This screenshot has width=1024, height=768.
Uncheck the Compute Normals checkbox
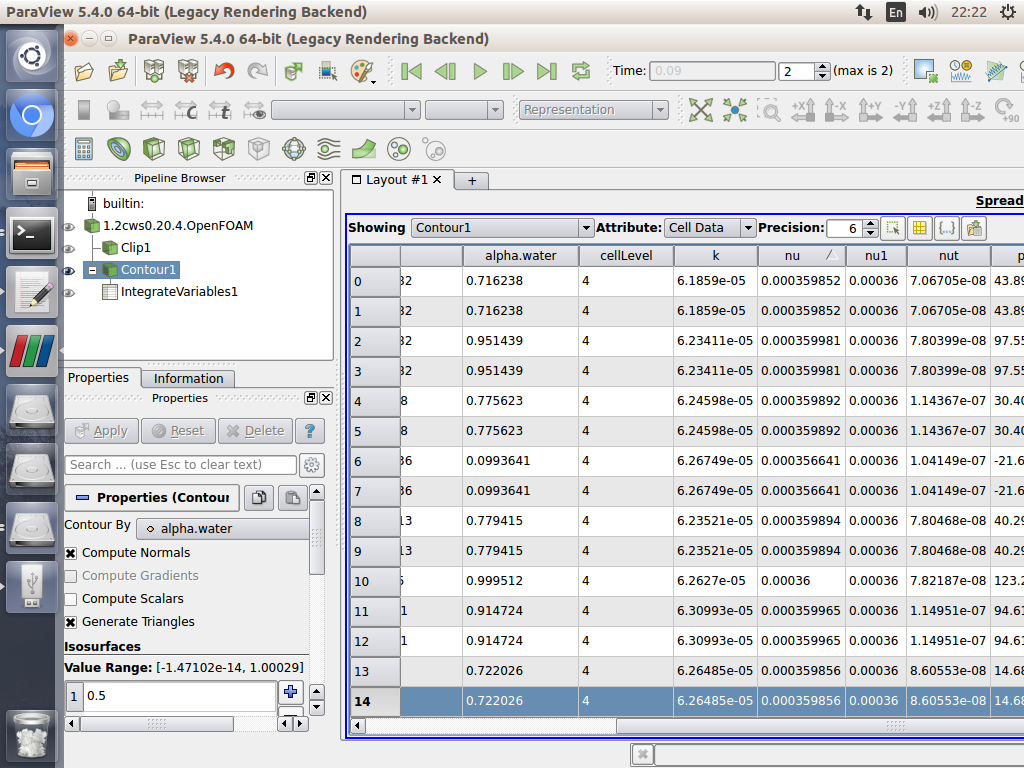click(x=71, y=553)
